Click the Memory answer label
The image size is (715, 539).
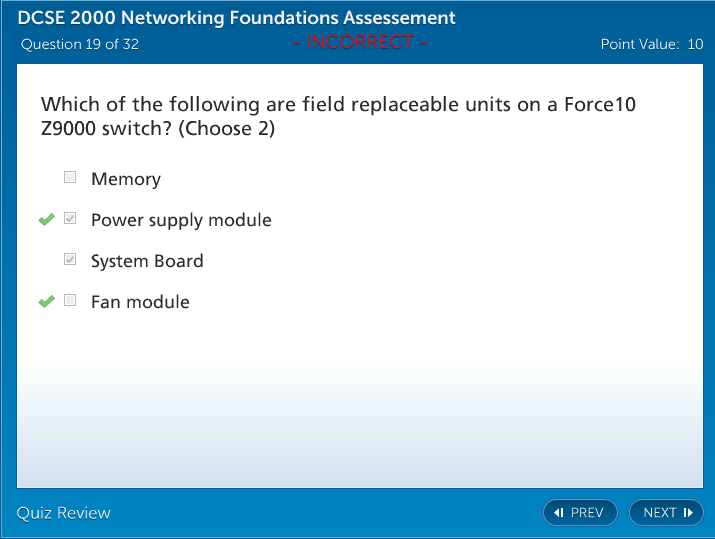point(126,179)
